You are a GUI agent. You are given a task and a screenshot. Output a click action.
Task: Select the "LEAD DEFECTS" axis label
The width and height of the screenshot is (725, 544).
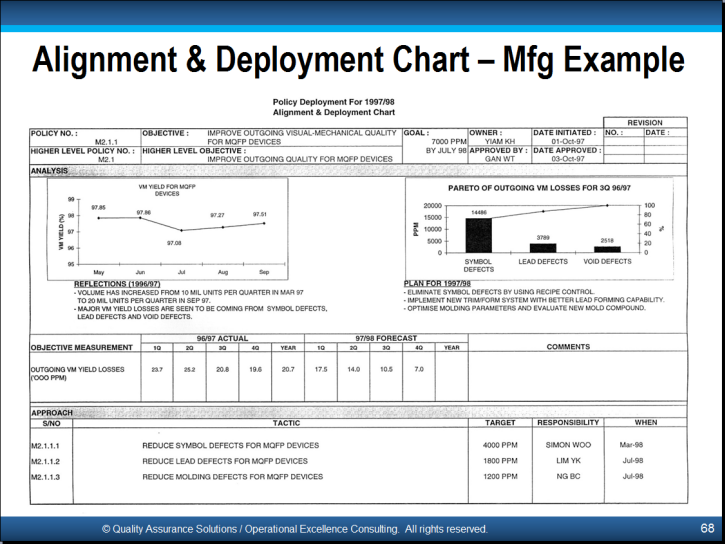[543, 262]
